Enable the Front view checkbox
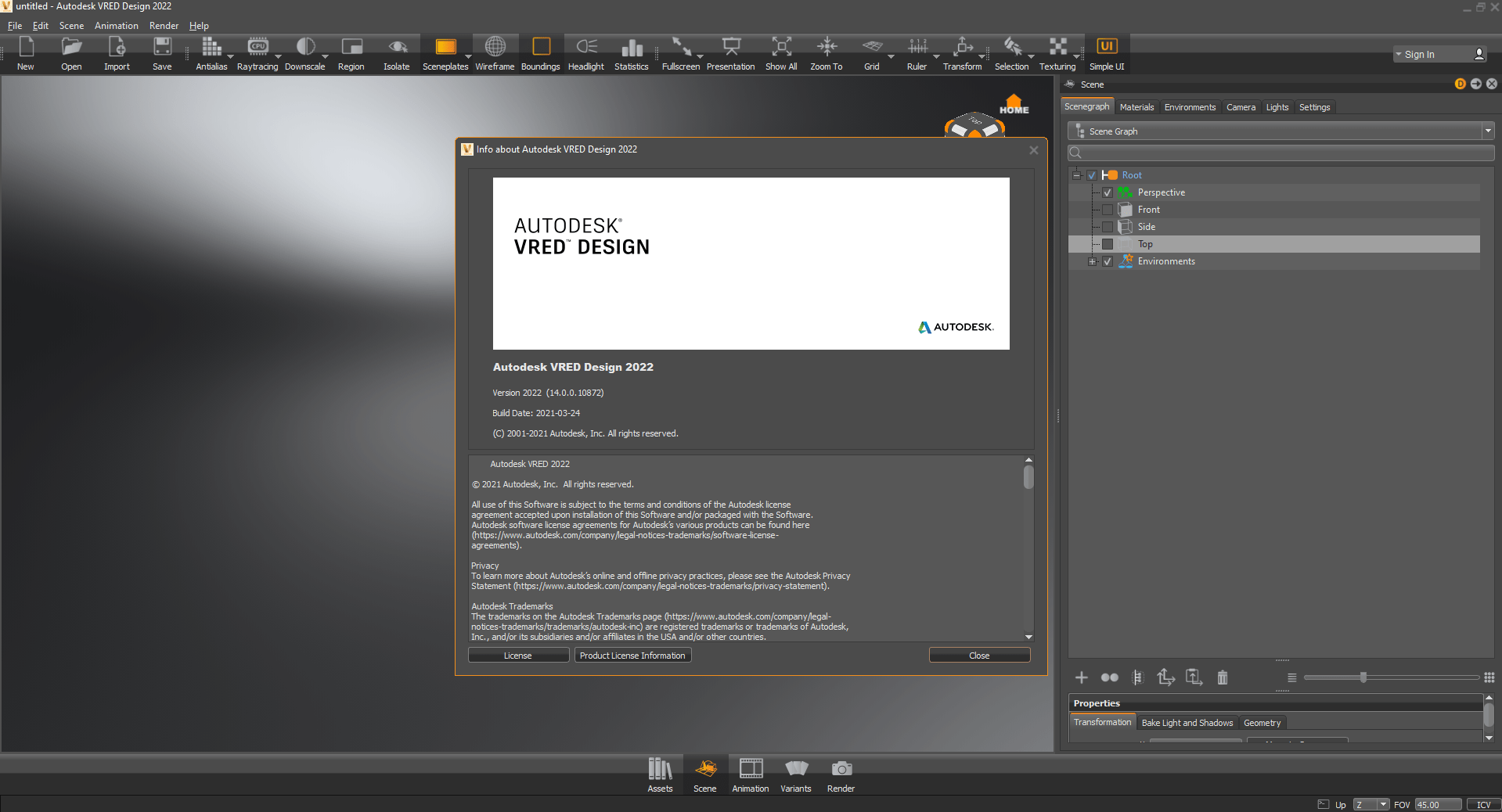 1108,210
